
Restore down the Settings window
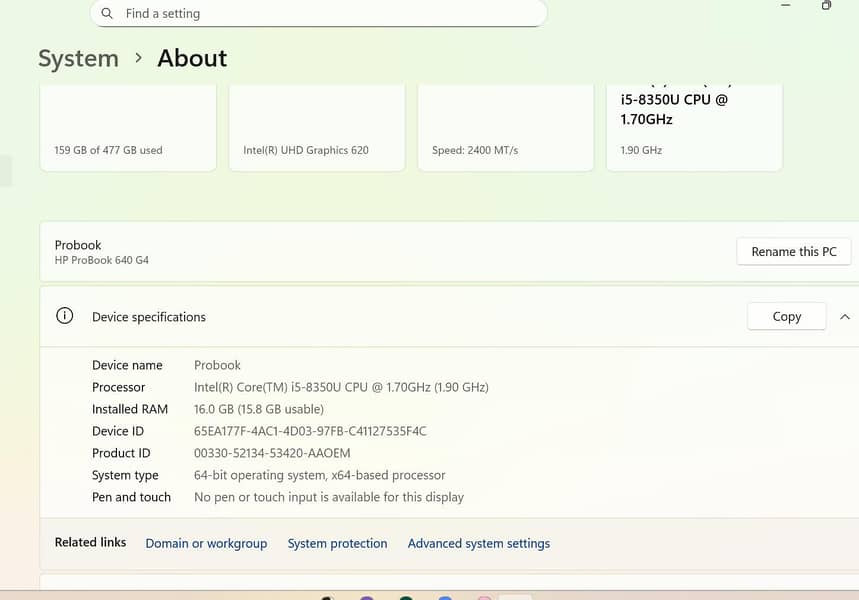[x=826, y=6]
